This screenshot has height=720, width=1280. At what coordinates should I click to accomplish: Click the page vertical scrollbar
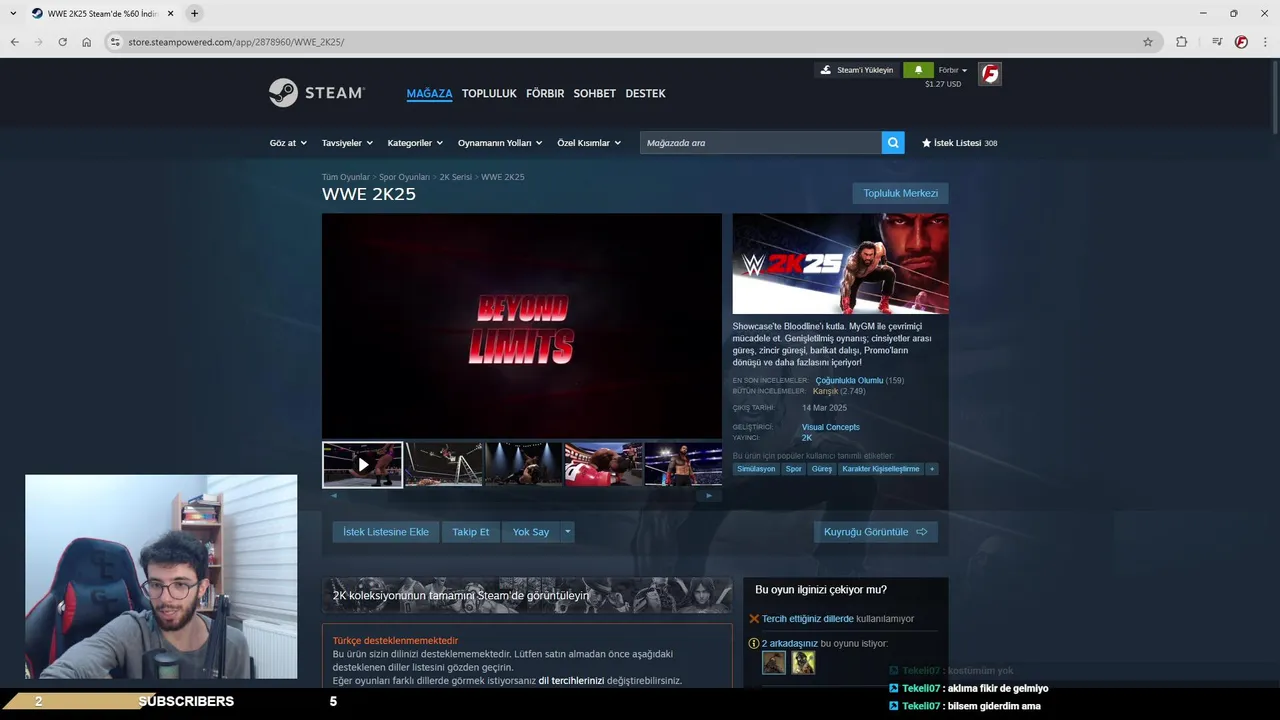pos(1275,95)
